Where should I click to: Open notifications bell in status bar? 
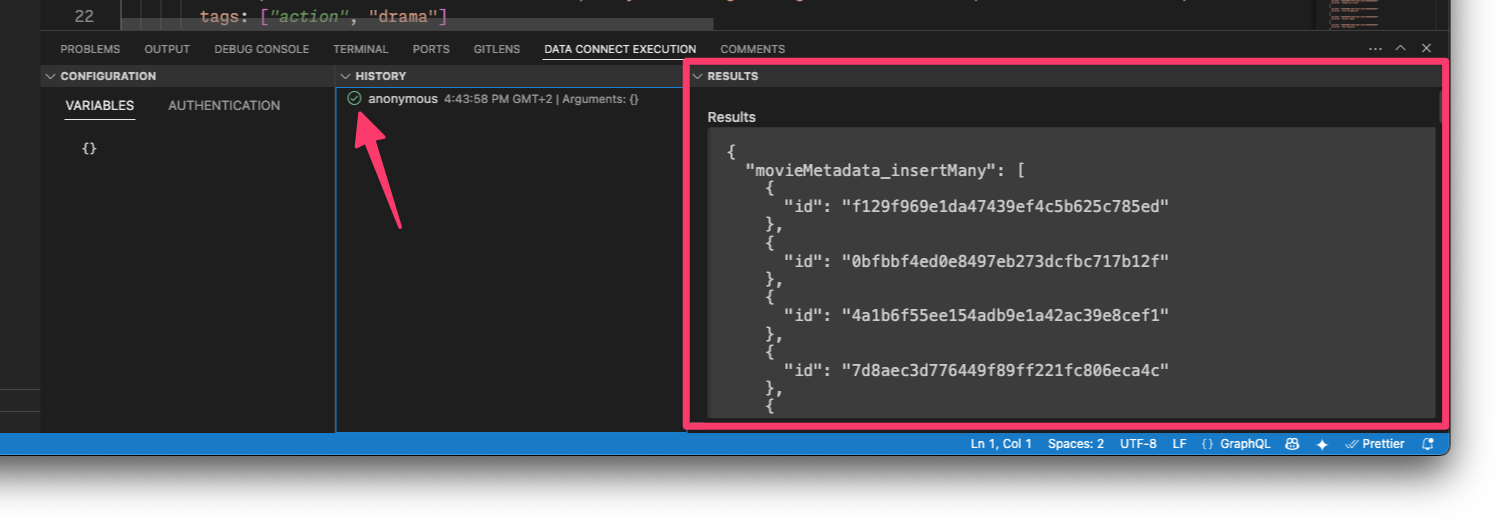pyautogui.click(x=1428, y=444)
